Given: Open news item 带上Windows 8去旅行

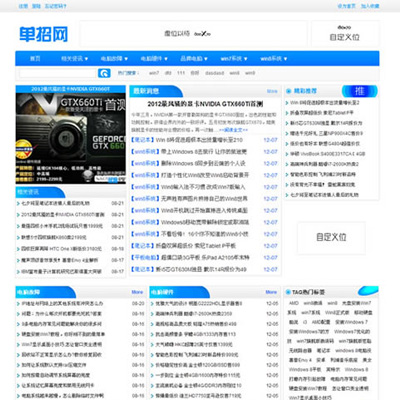Looking at the screenshot, I should tap(204, 152).
